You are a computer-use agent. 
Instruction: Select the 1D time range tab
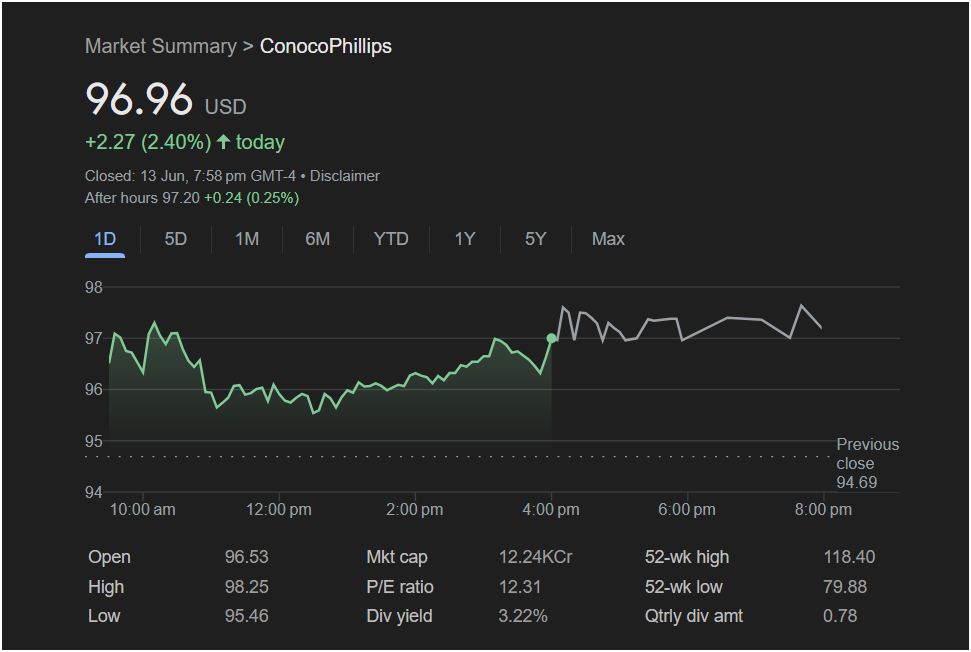pos(105,239)
